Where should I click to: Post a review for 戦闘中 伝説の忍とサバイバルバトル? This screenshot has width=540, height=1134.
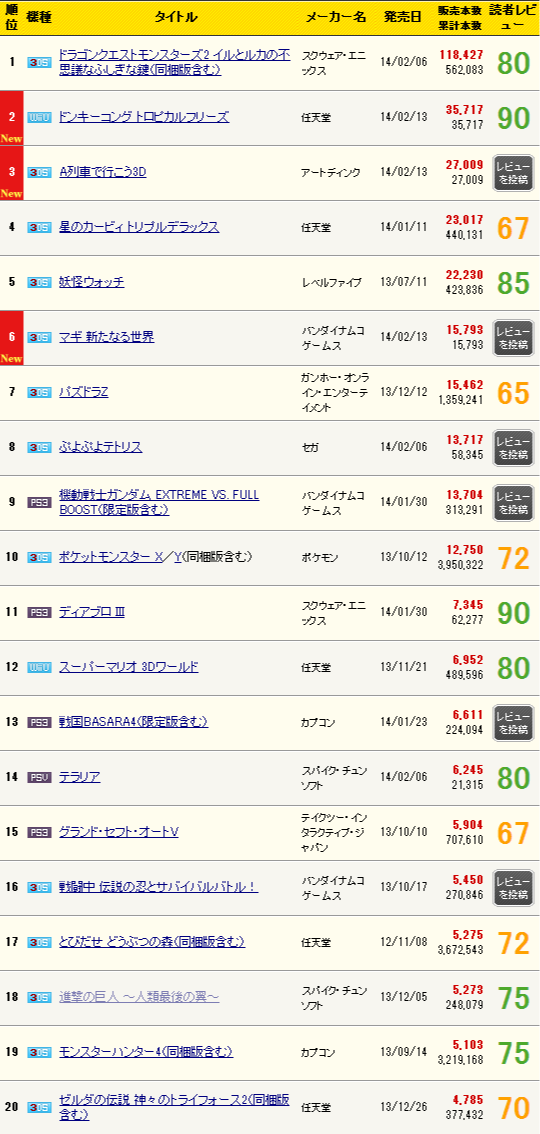pyautogui.click(x=513, y=887)
